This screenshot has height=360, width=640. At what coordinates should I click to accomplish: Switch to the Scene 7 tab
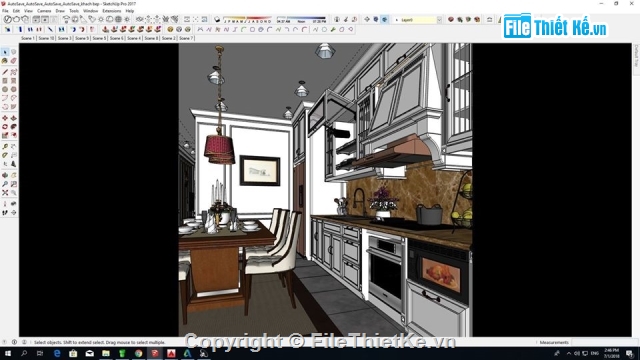(186, 38)
